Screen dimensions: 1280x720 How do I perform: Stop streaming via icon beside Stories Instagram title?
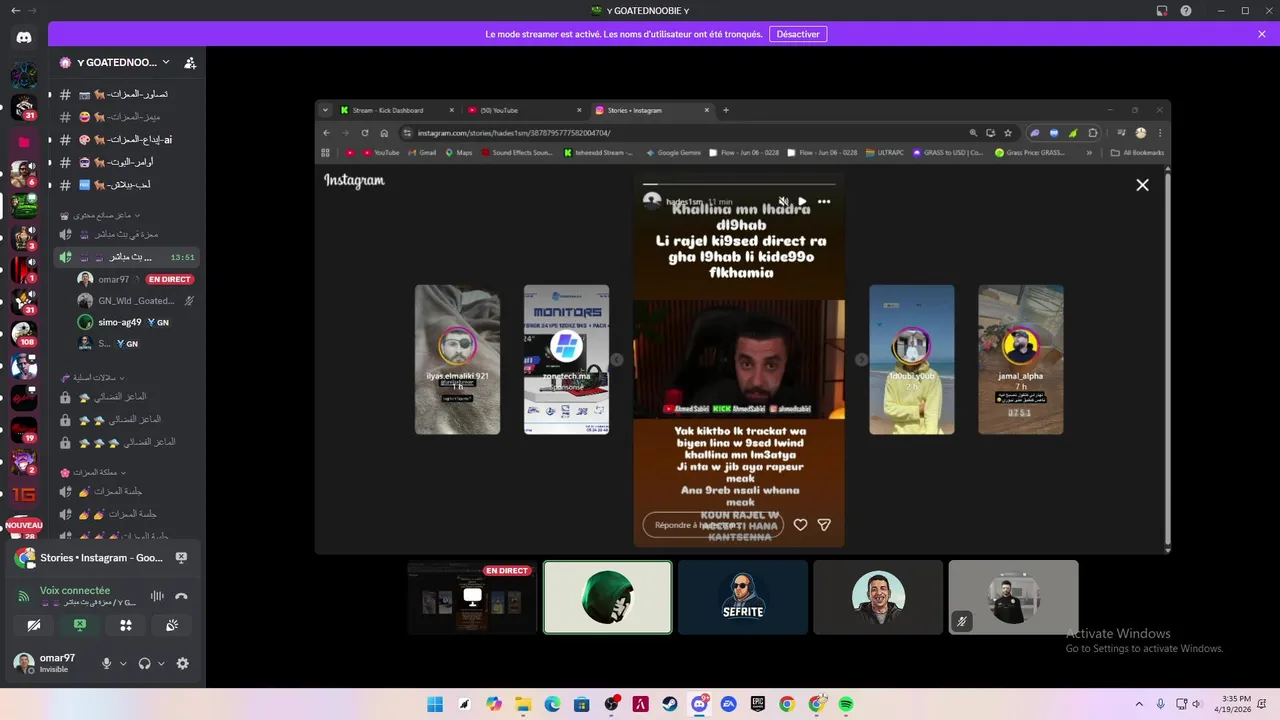pyautogui.click(x=182, y=558)
